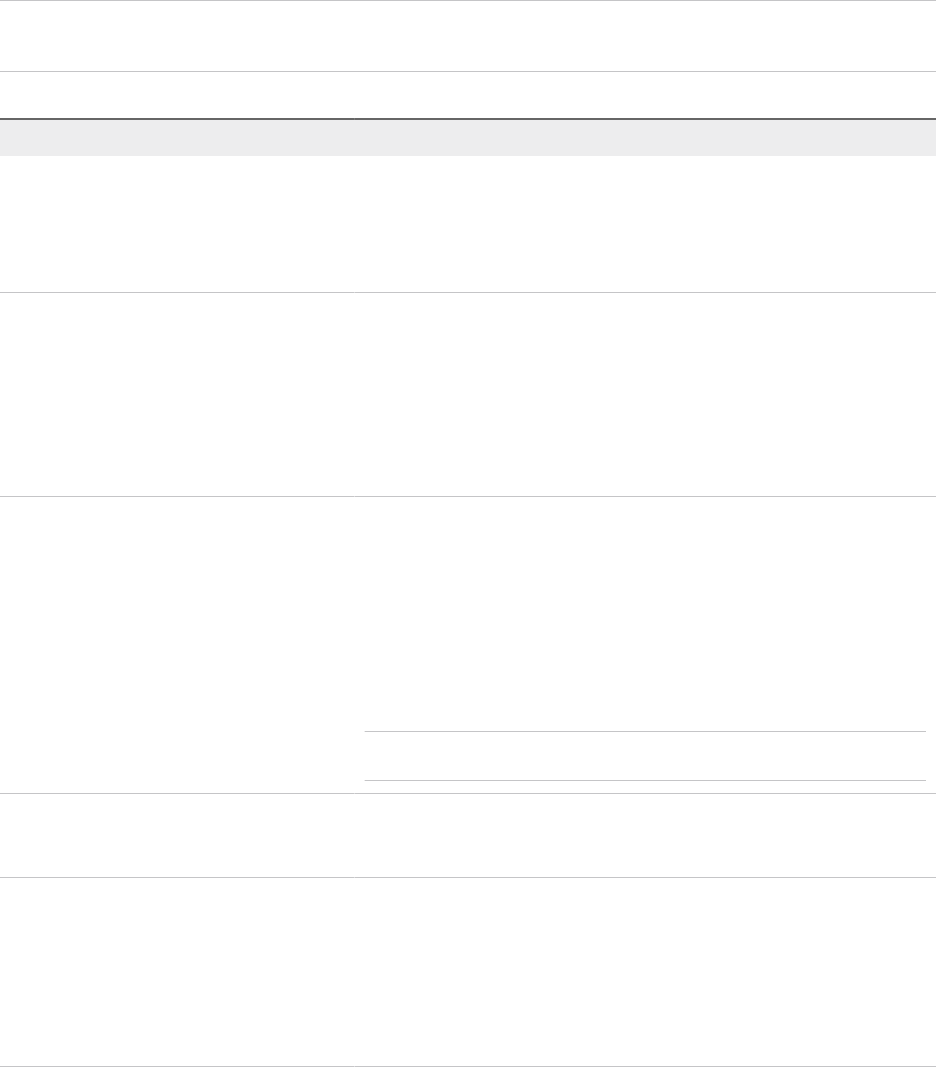Screen dimensions: 936x1067
Task: Click the divider between the fourth and last rows
Action: [x=468, y=878]
